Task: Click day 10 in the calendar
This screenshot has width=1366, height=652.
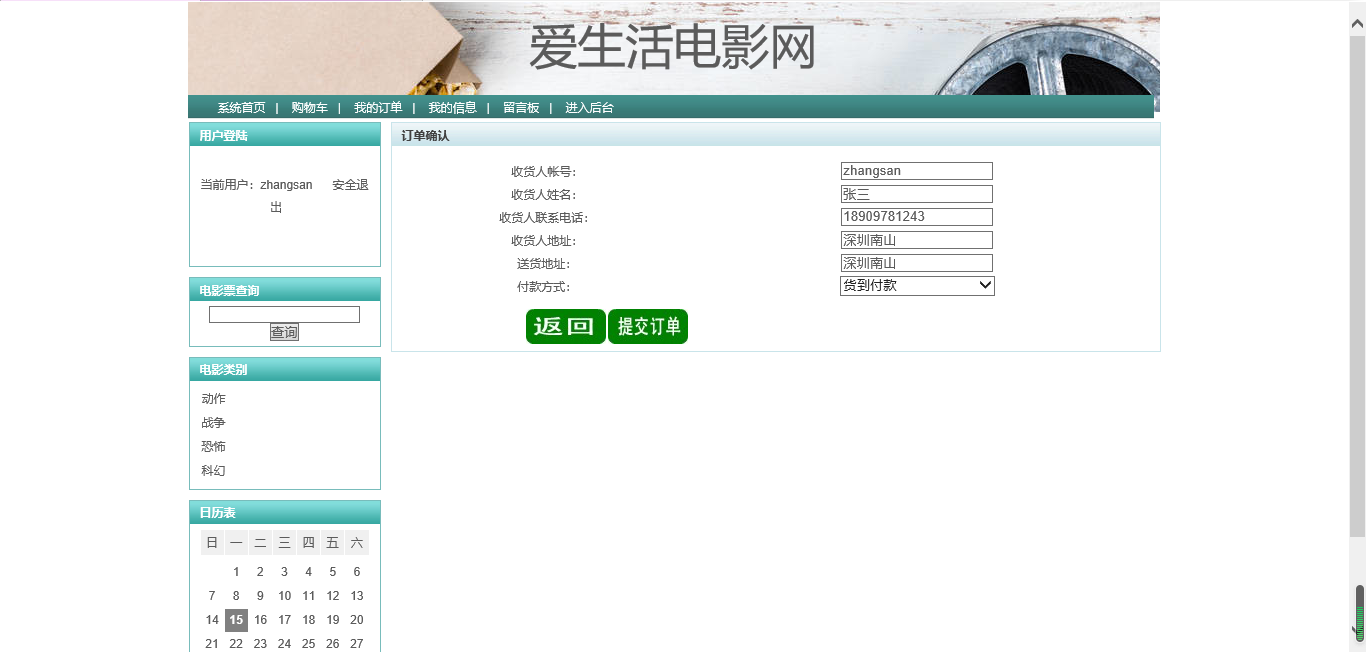Action: 284,596
